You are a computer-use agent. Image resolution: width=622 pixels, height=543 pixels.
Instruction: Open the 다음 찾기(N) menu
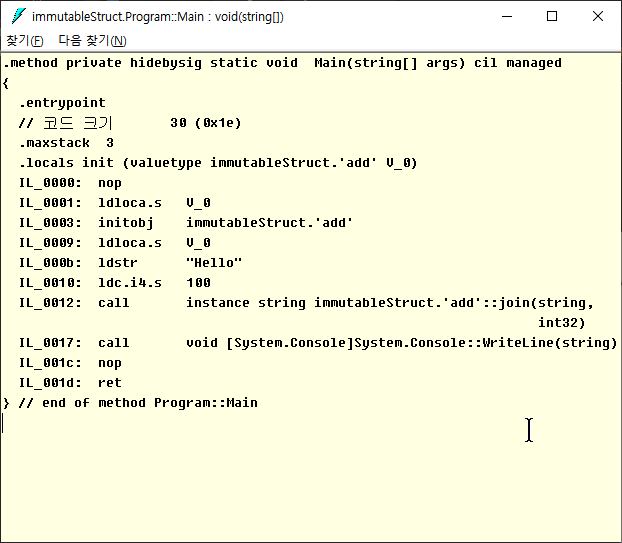[x=92, y=41]
